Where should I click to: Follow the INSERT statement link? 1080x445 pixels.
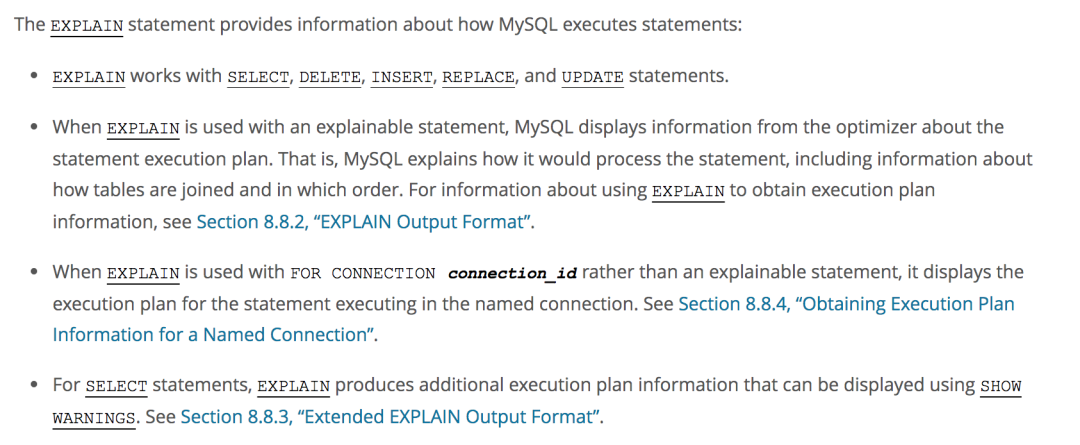402,76
